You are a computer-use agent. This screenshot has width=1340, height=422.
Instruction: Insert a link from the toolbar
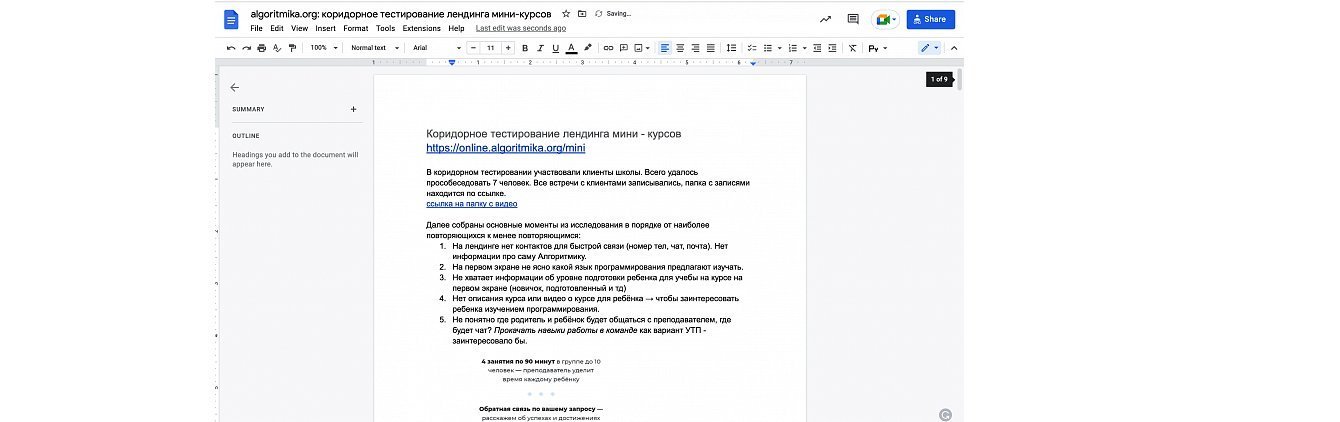607,48
